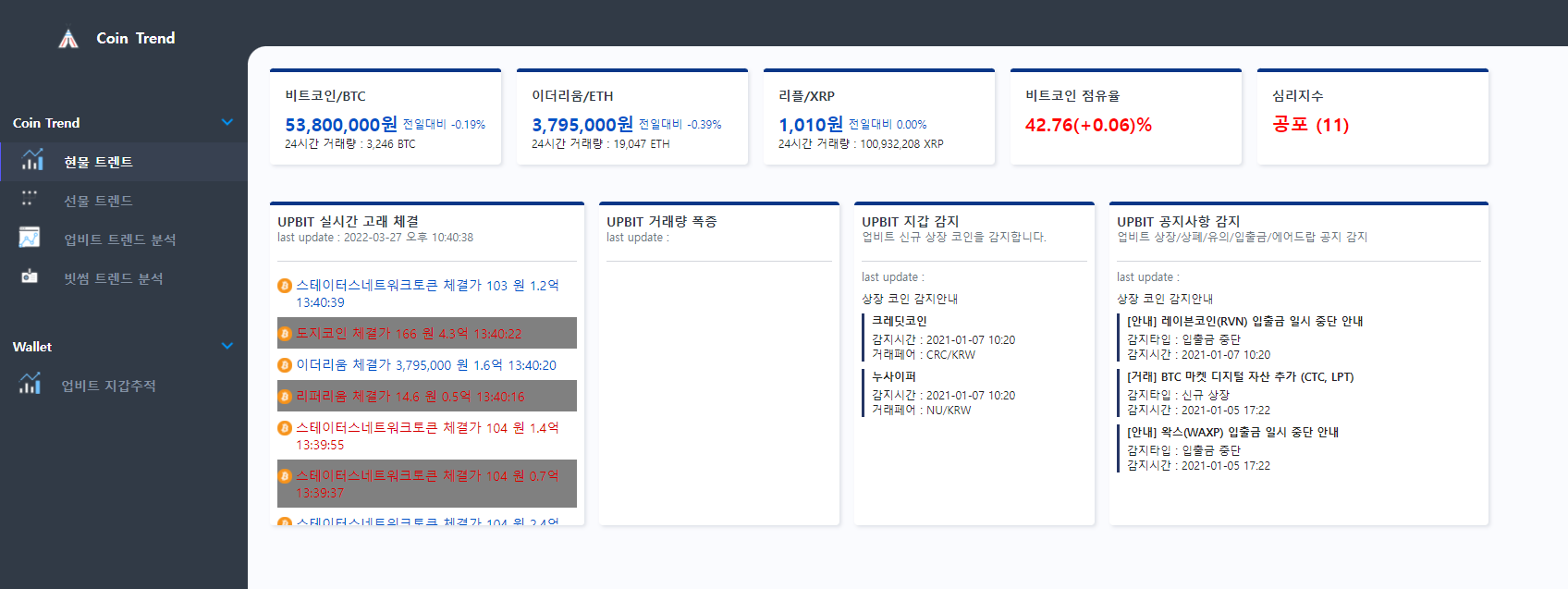
Task: Select the 심리지수 card title
Action: [1297, 96]
